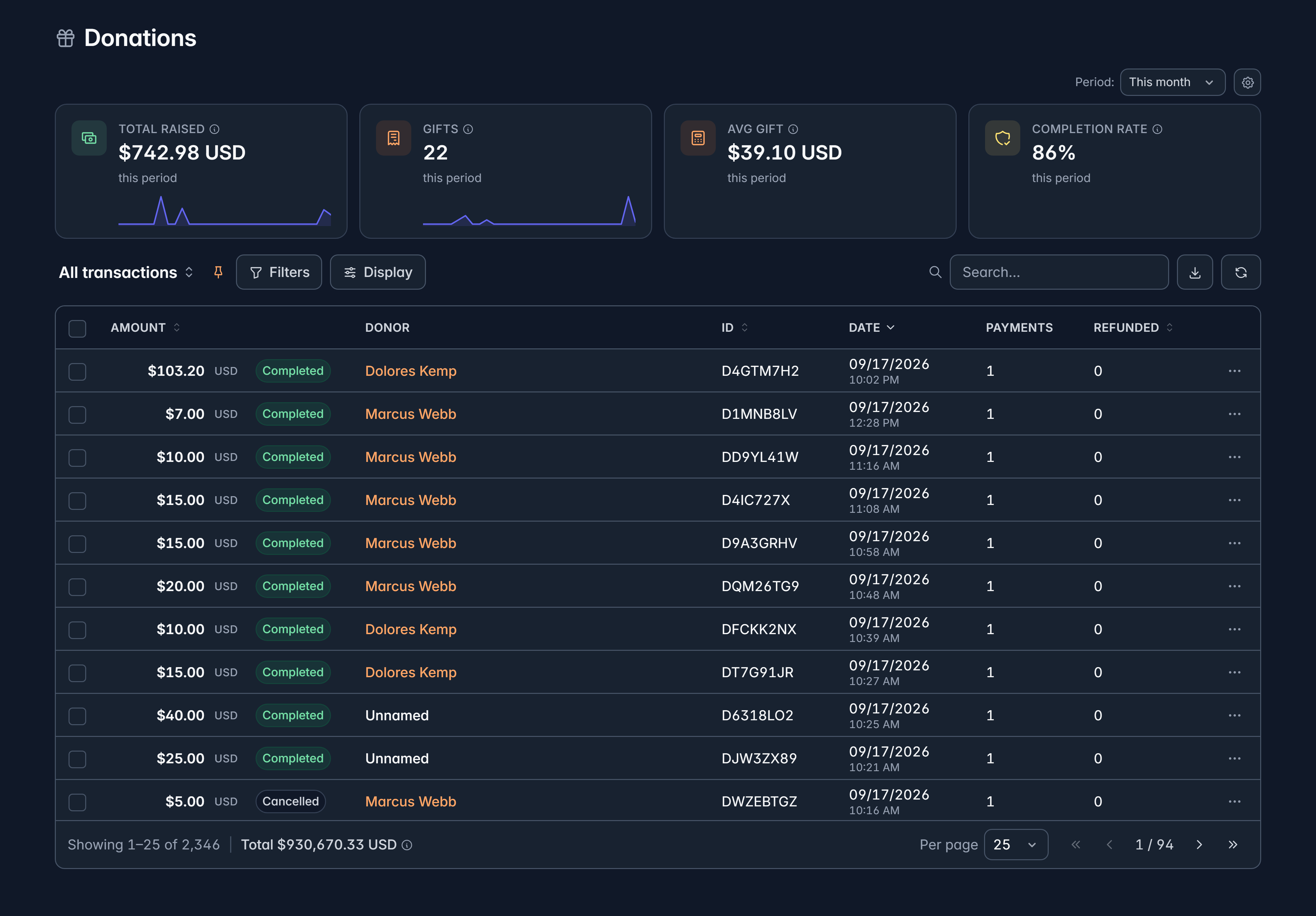Sort by the Amount column

click(x=146, y=328)
